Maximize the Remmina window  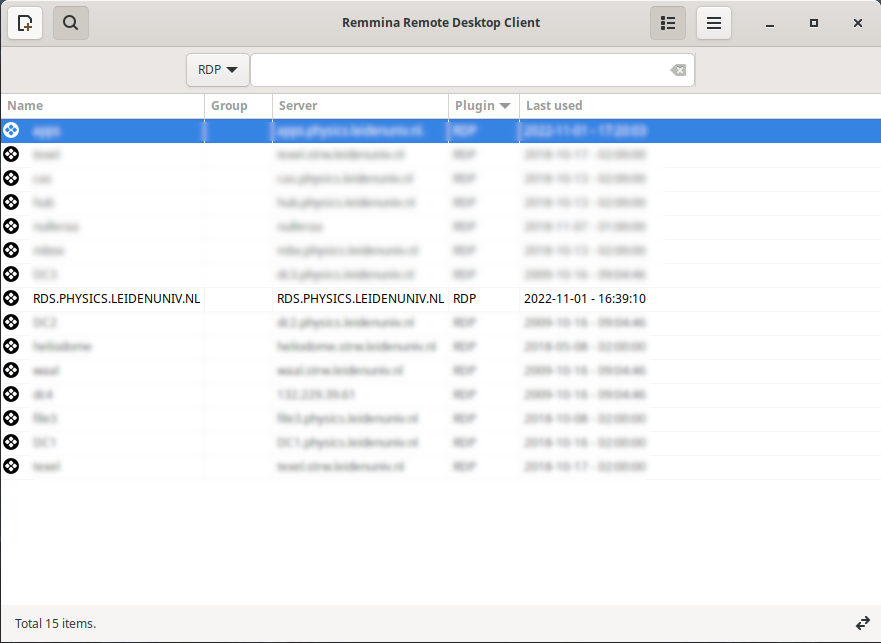(x=814, y=23)
